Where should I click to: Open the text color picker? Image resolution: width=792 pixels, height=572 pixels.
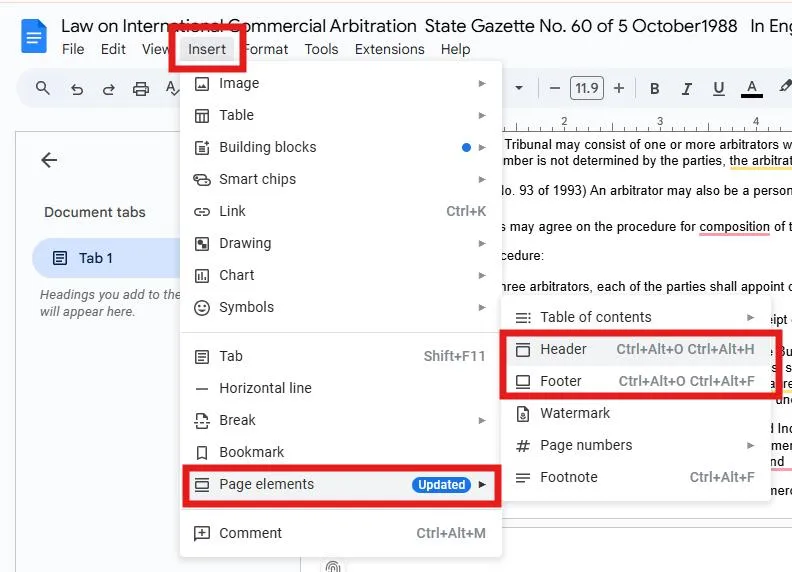(752, 89)
